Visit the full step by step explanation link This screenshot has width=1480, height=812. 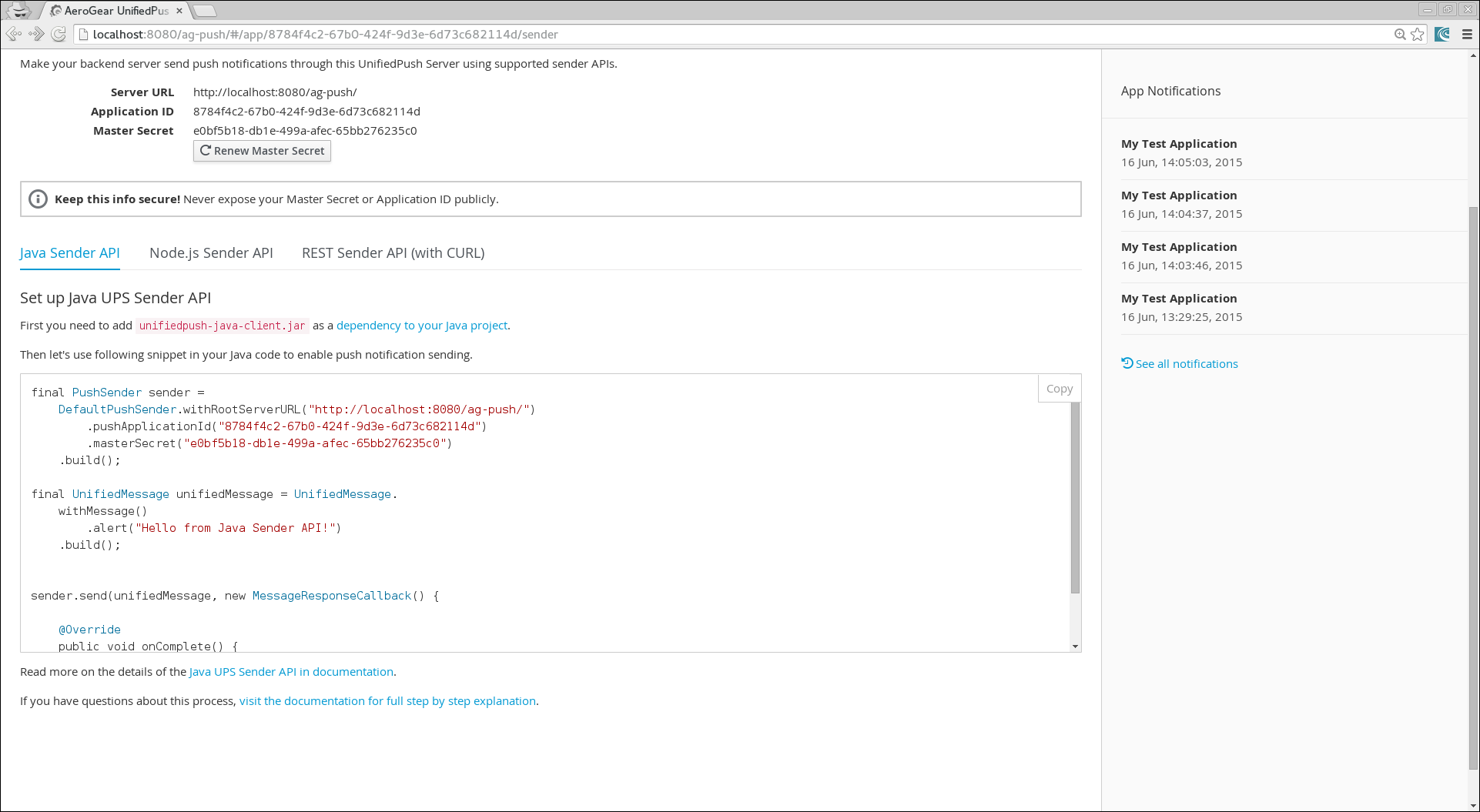[387, 701]
